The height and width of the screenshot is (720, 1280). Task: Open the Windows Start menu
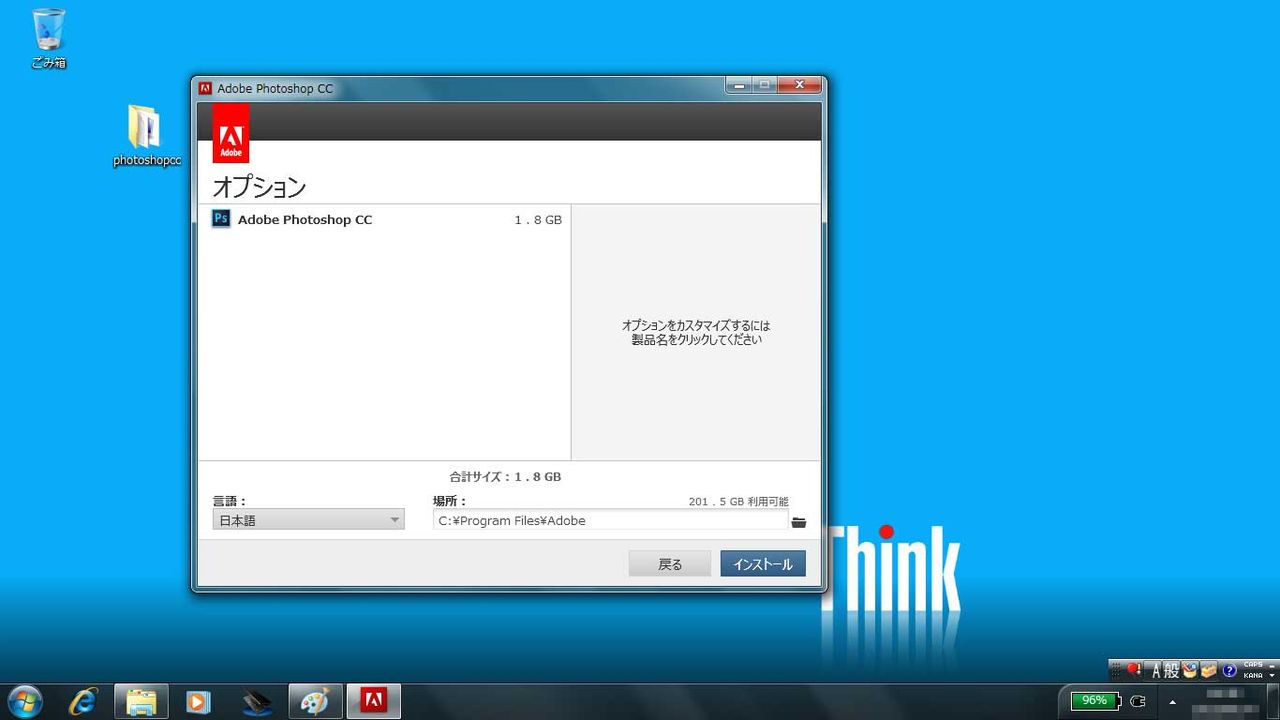pyautogui.click(x=24, y=701)
